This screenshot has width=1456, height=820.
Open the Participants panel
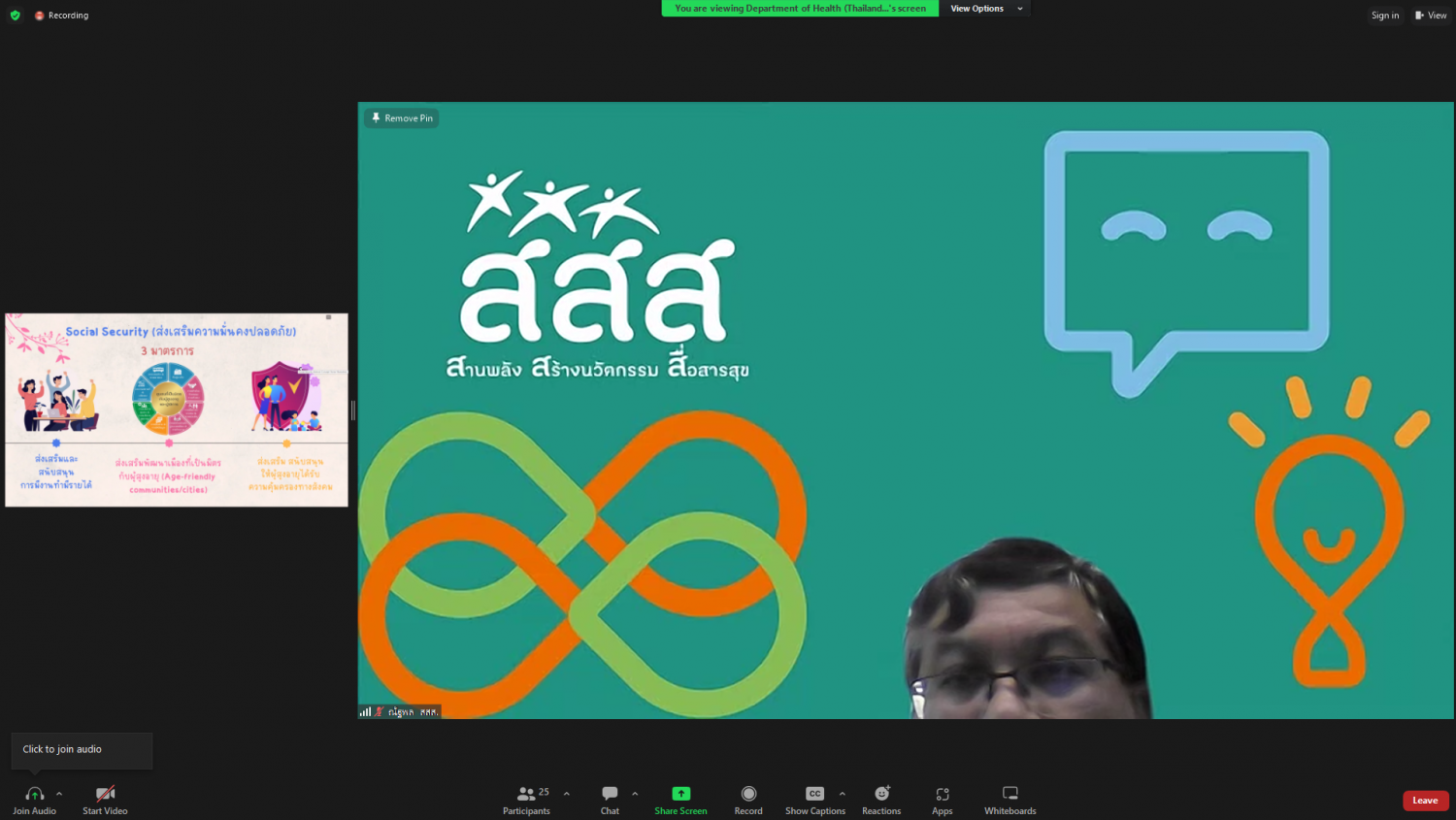point(527,801)
